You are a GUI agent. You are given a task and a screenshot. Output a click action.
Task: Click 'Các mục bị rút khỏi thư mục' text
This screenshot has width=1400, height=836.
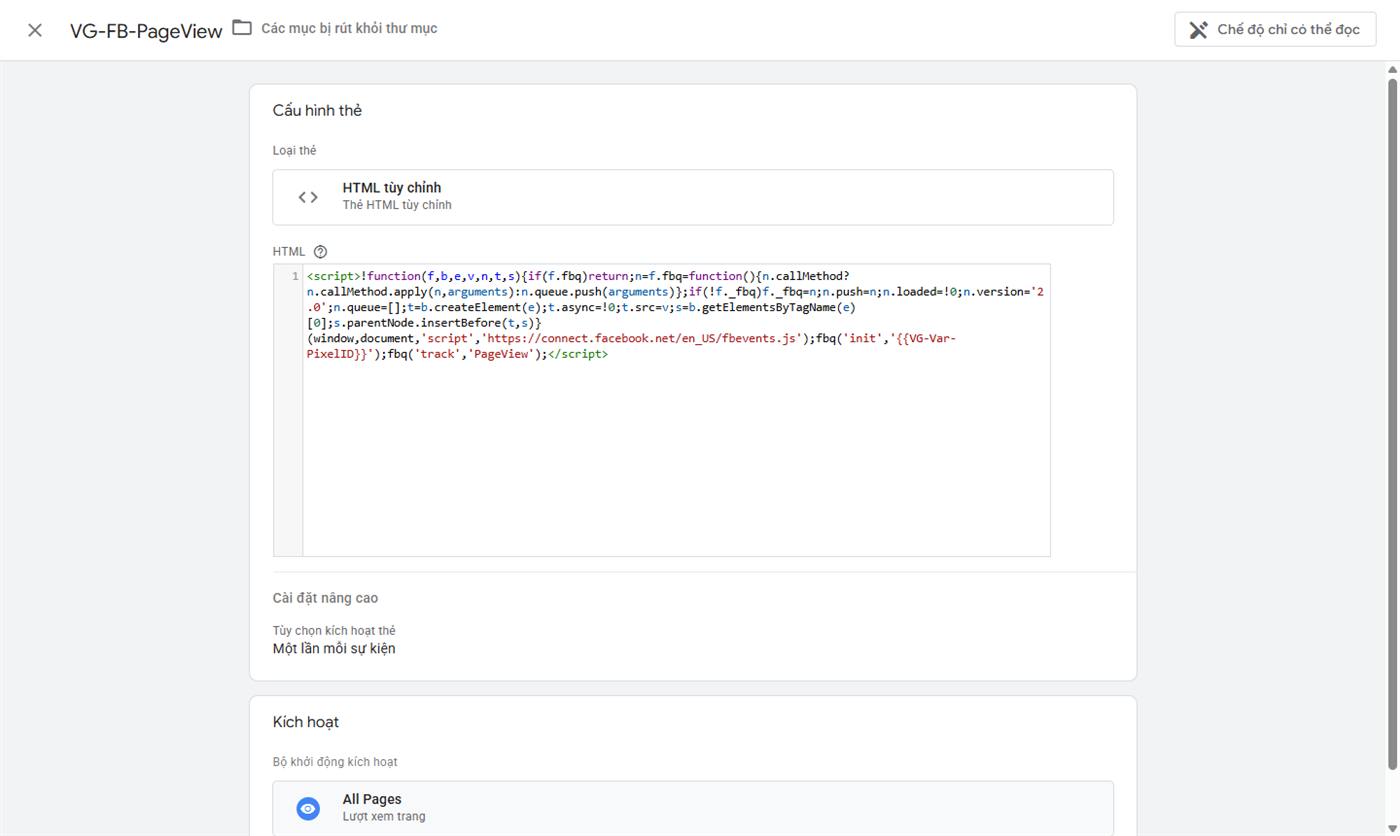[x=349, y=28]
